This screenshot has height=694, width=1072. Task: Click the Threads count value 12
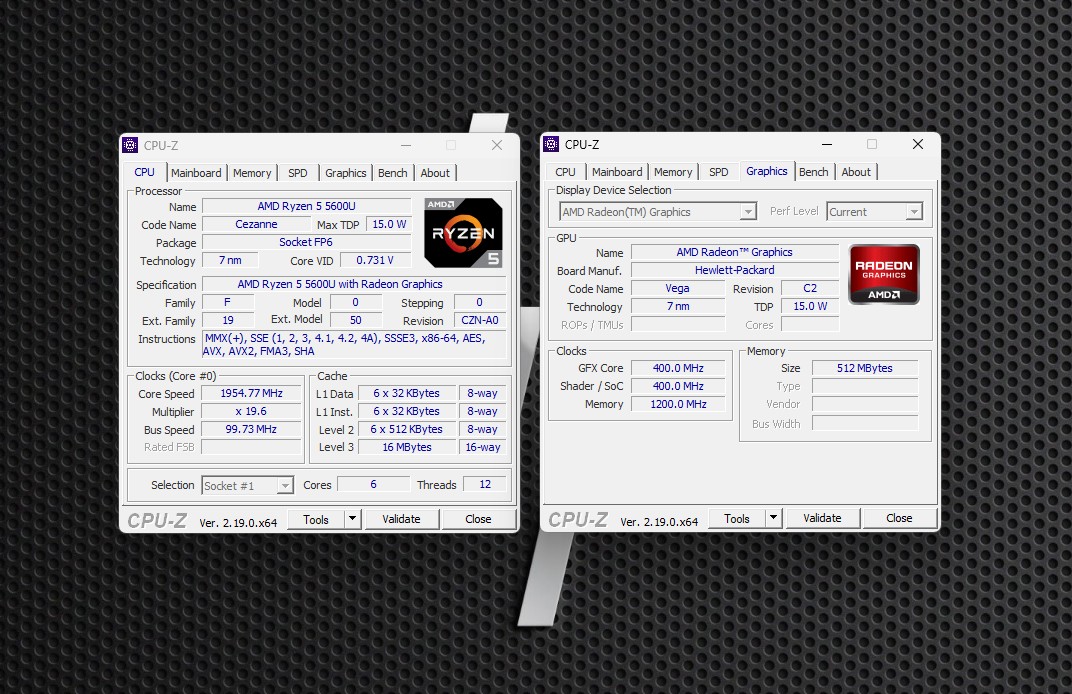coord(485,484)
